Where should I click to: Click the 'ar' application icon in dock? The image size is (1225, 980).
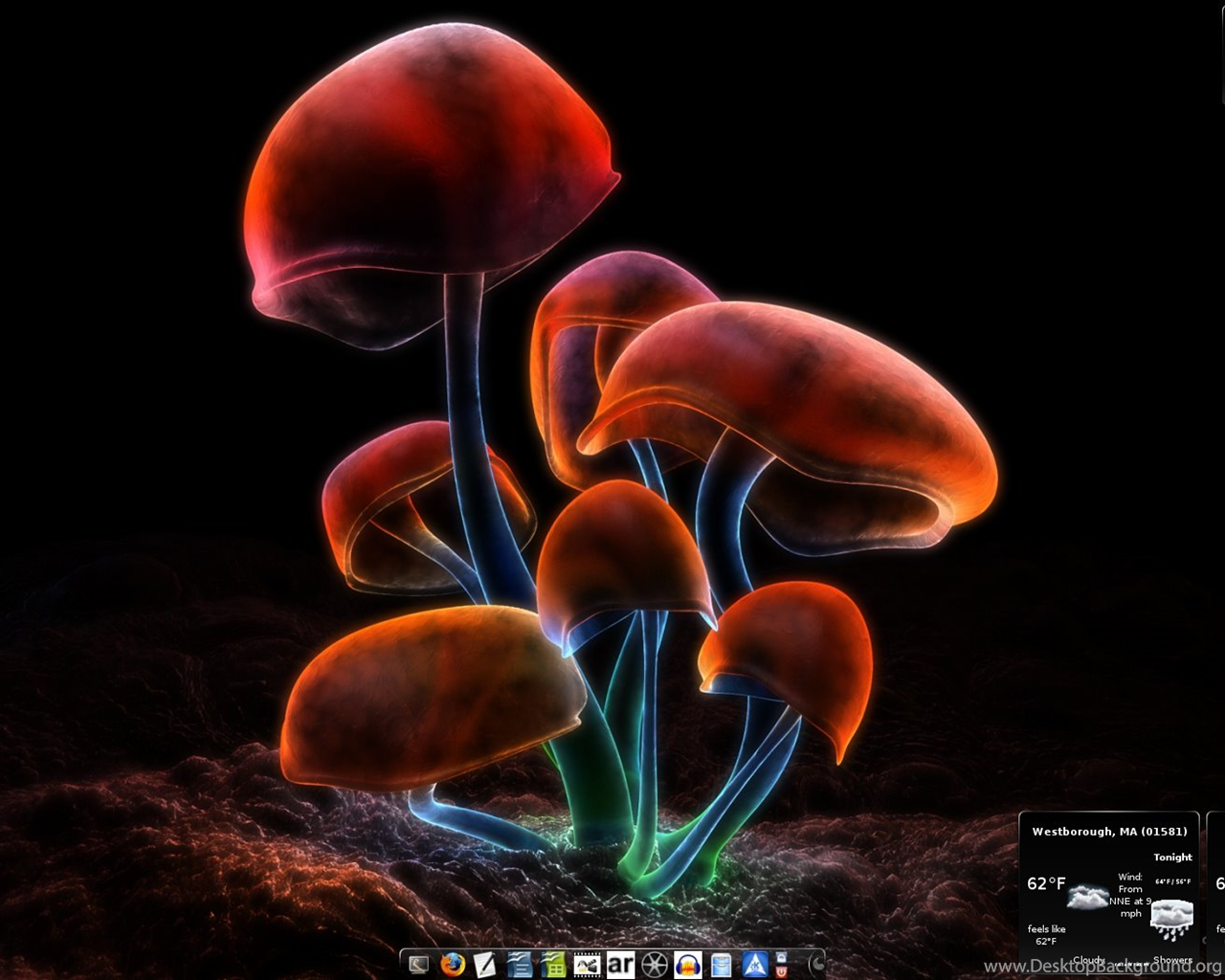click(x=620, y=964)
